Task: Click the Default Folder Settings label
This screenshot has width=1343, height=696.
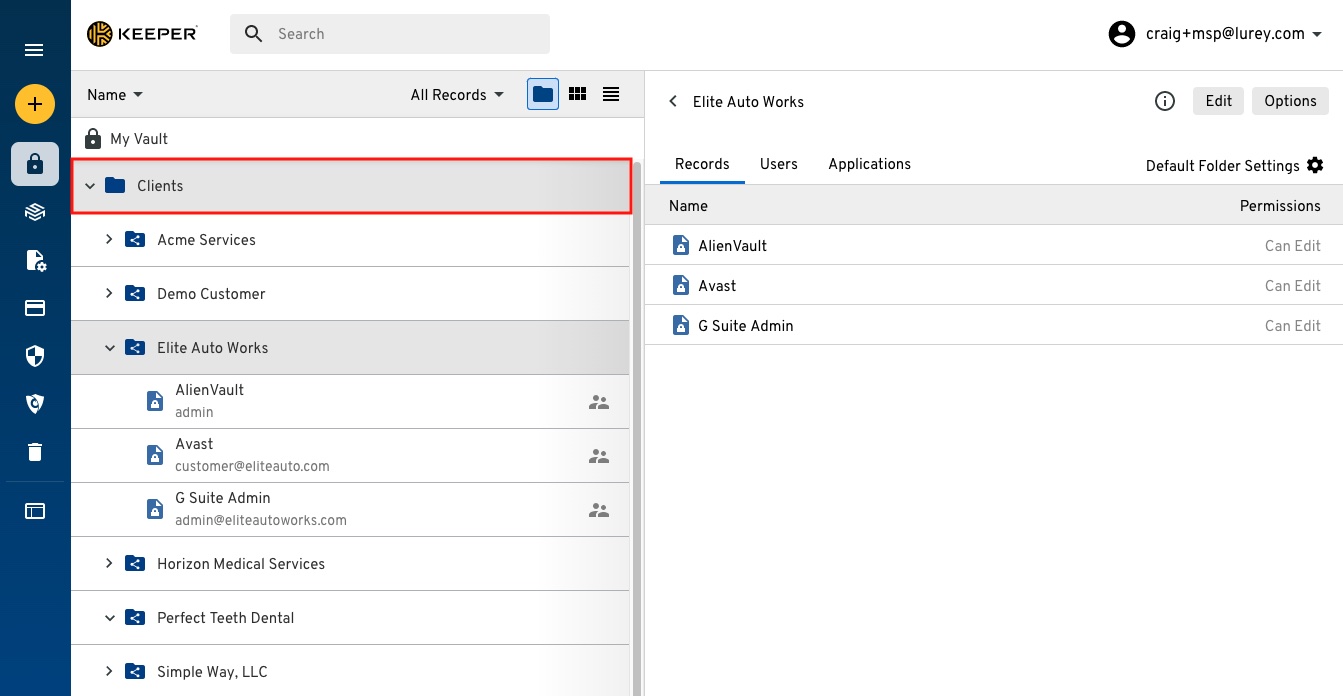Action: pyautogui.click(x=1223, y=166)
